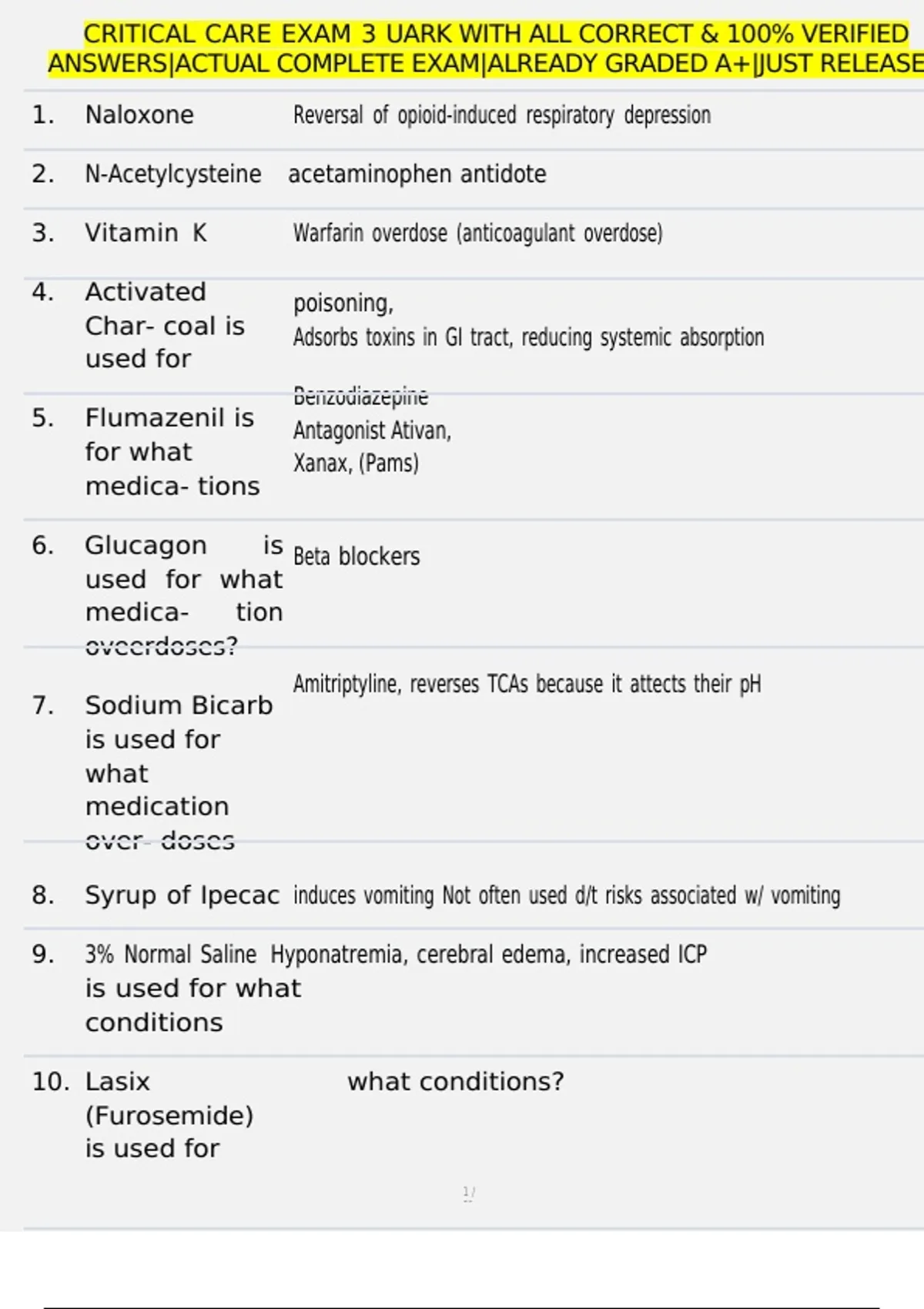Select the Lasix (Furosemide) question text
This screenshot has width=924, height=1309.
(169, 1115)
